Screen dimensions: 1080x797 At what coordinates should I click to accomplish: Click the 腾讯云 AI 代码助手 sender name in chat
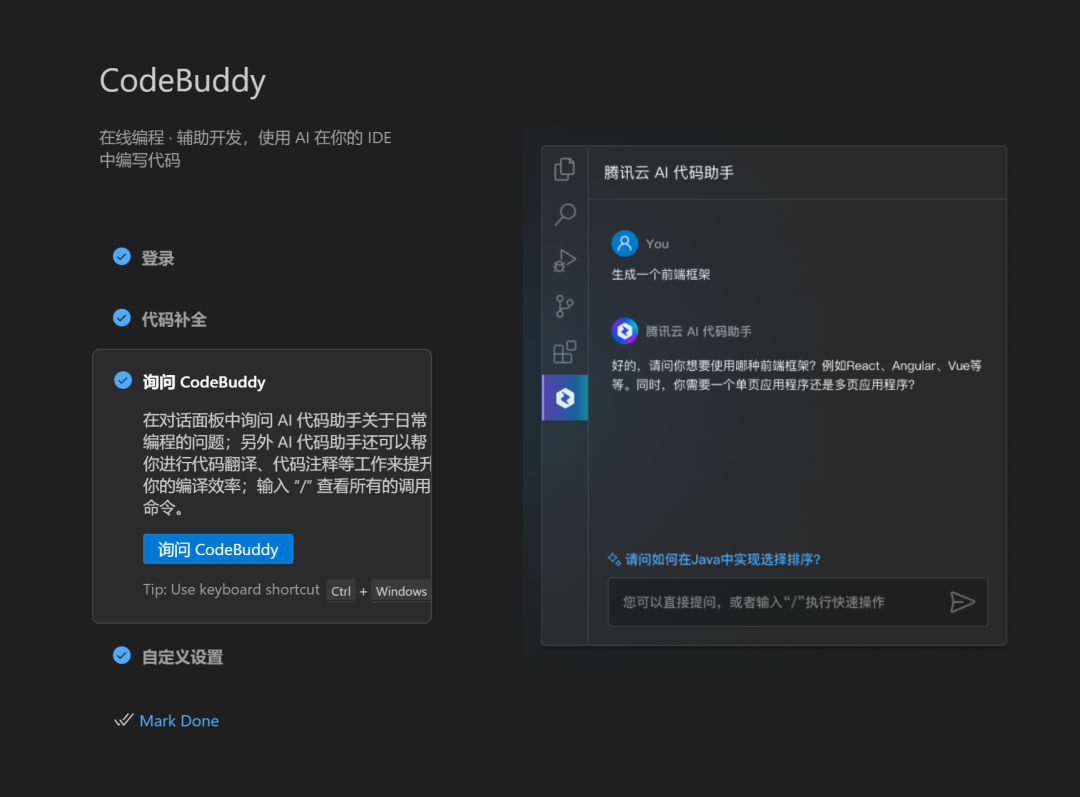[x=698, y=331]
